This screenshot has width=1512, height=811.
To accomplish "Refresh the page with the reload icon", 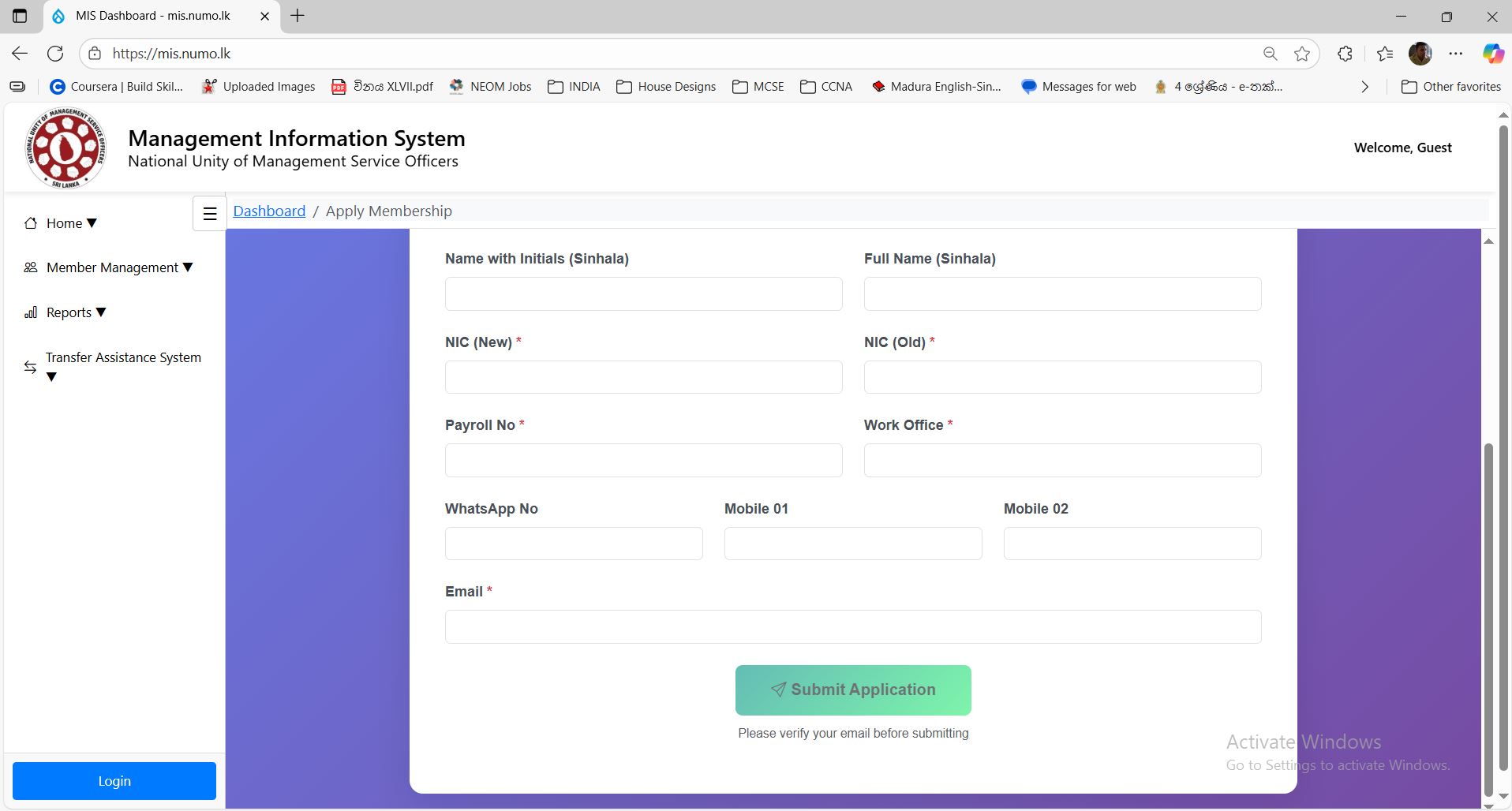I will pos(55,54).
